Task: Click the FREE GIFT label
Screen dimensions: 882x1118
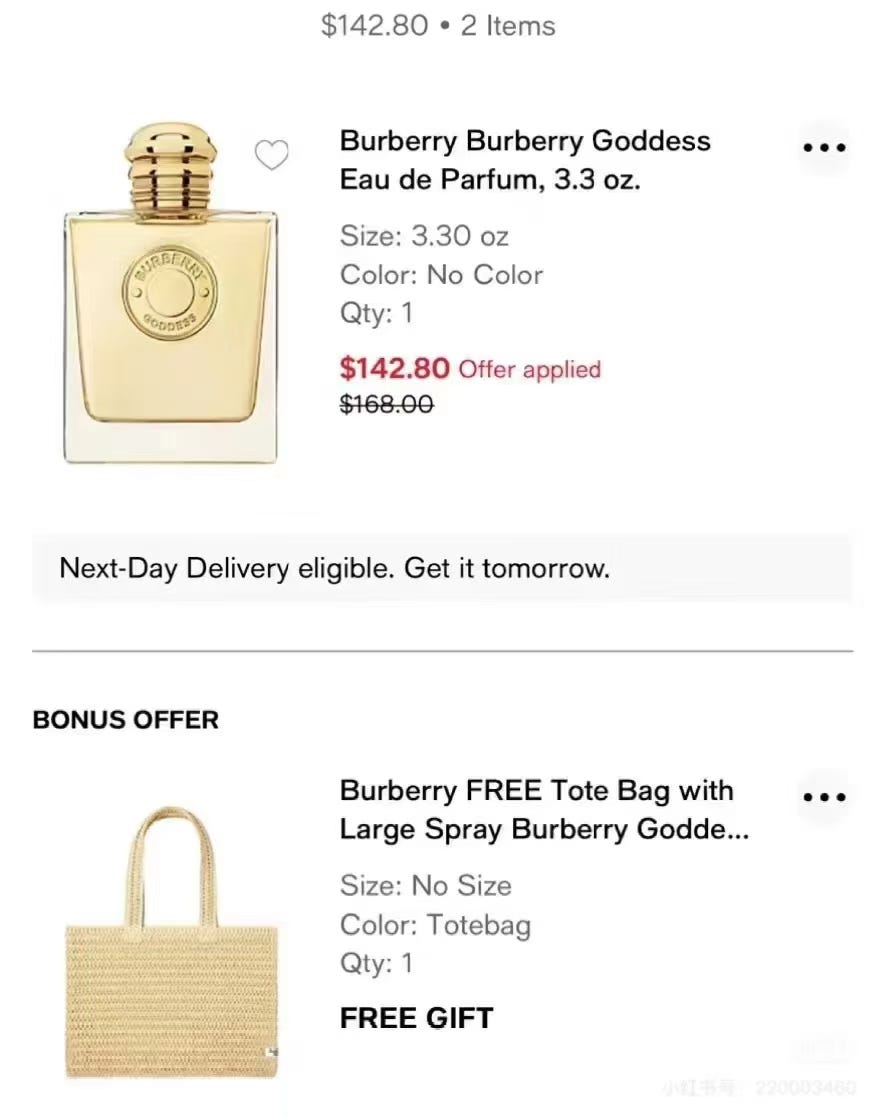Action: [x=416, y=1018]
